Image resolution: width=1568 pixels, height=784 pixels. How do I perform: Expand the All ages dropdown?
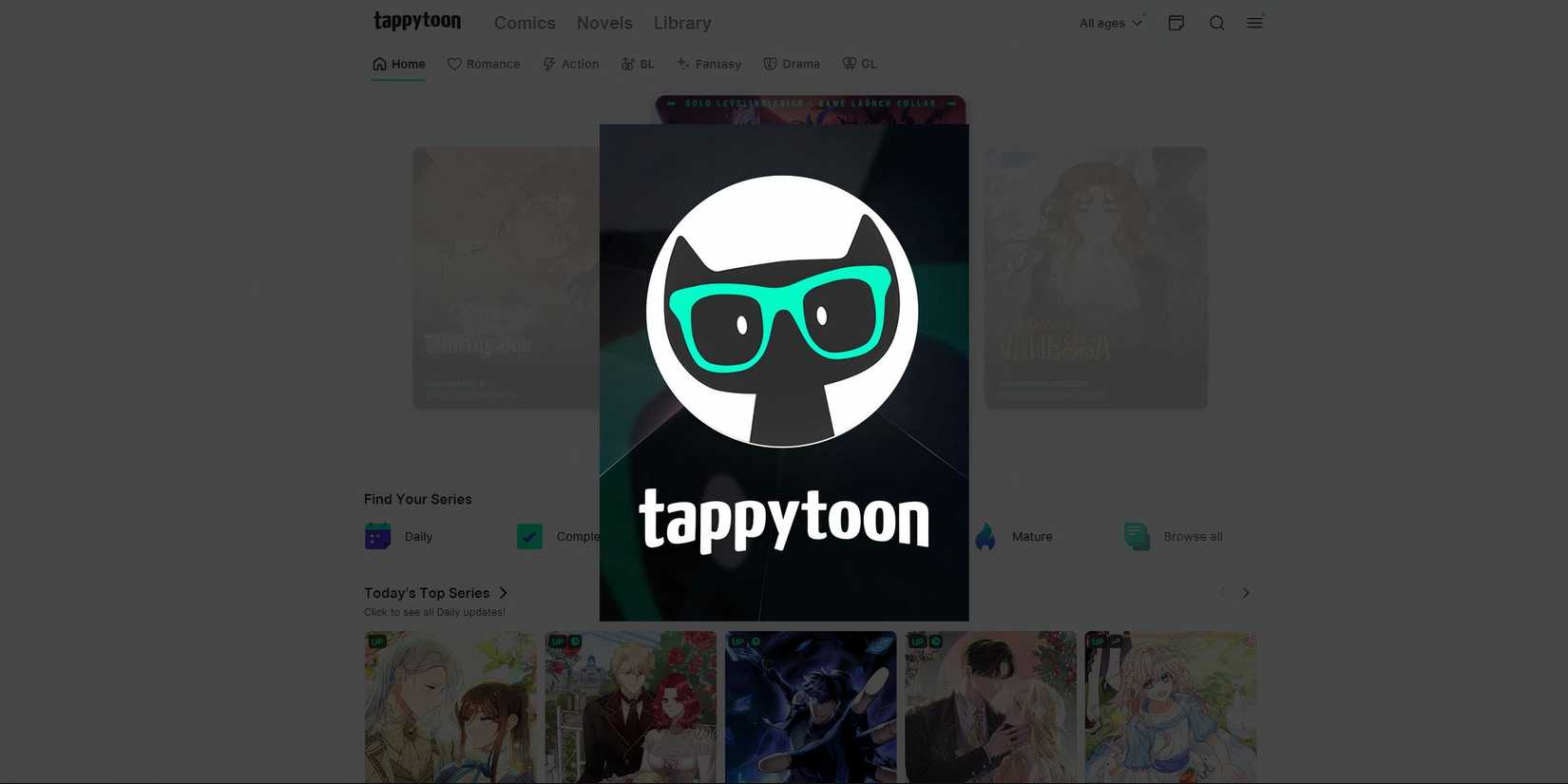(1111, 23)
